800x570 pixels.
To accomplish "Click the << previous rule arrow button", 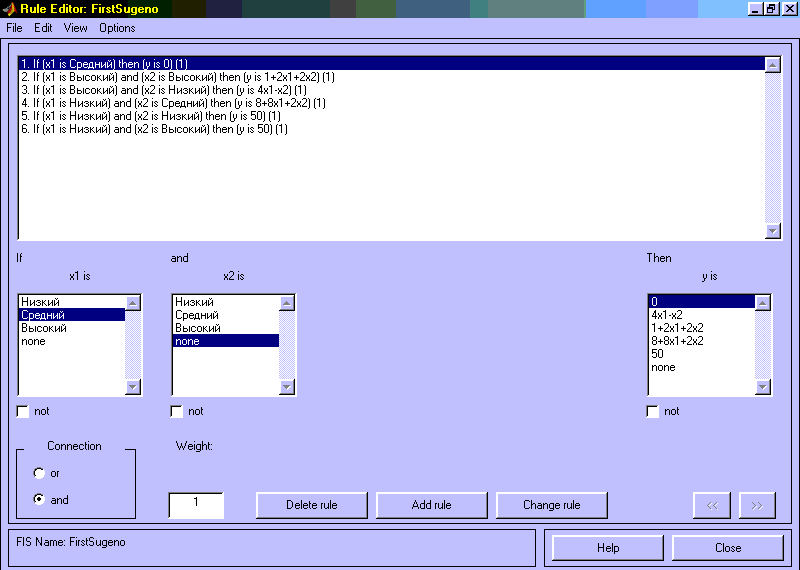I will coord(712,505).
